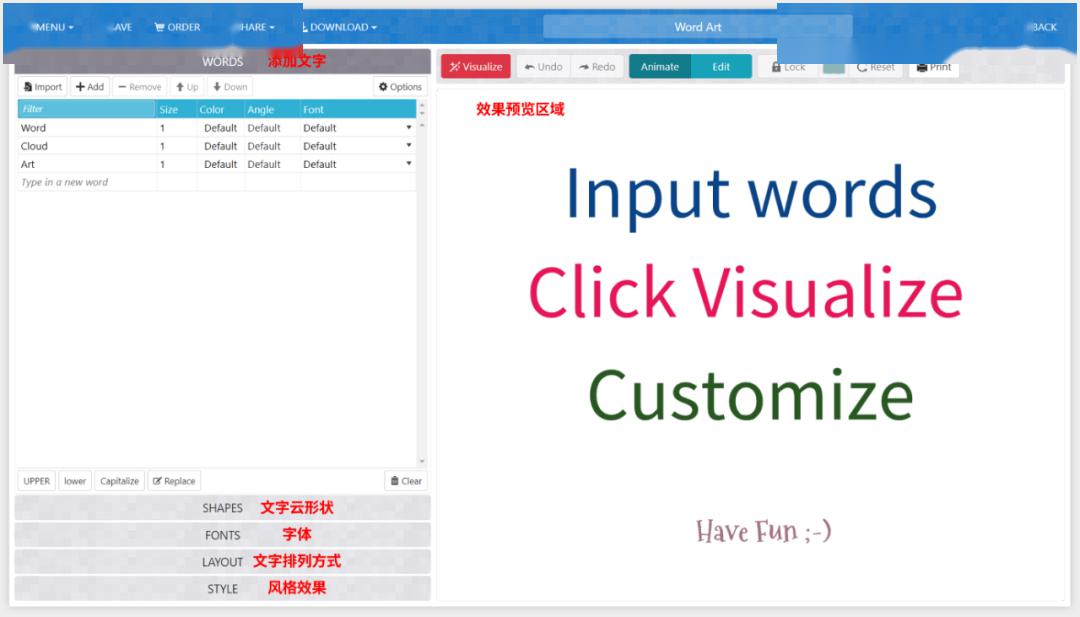The width and height of the screenshot is (1080, 617).
Task: Click 'Customize' text in preview
Action: pyautogui.click(x=751, y=395)
